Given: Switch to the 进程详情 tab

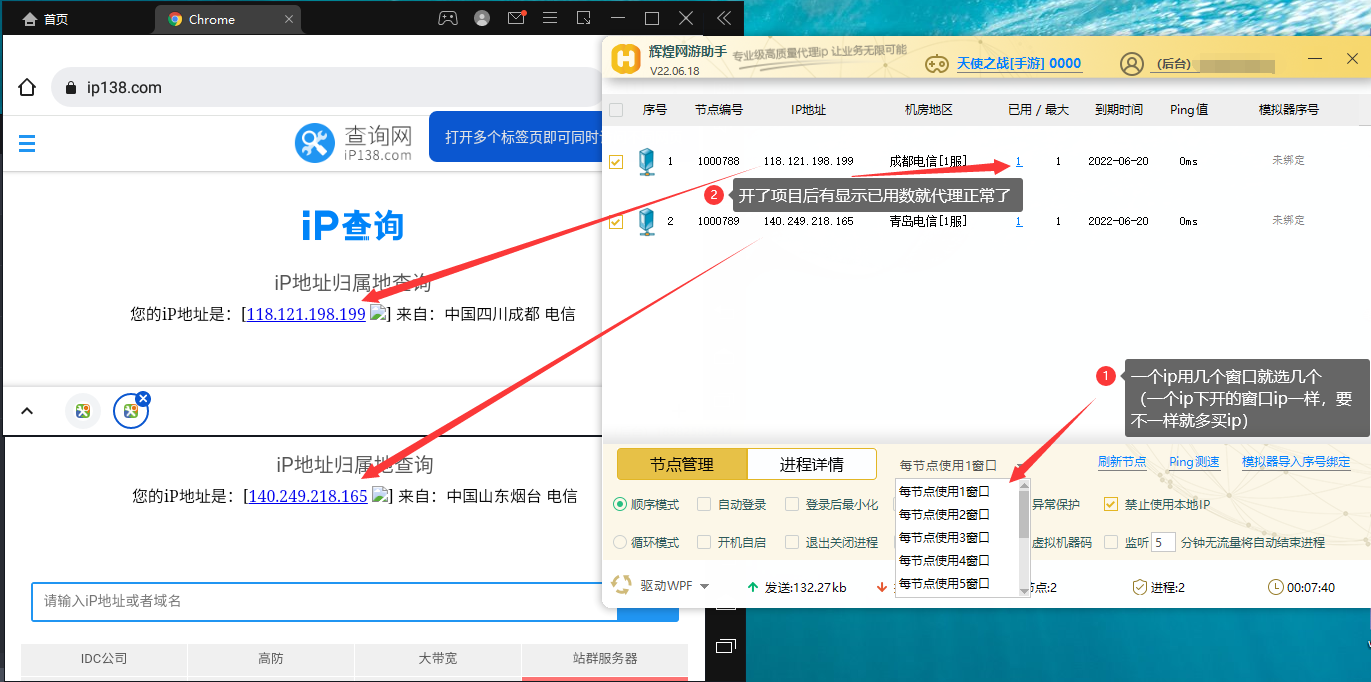Looking at the screenshot, I should 811,465.
